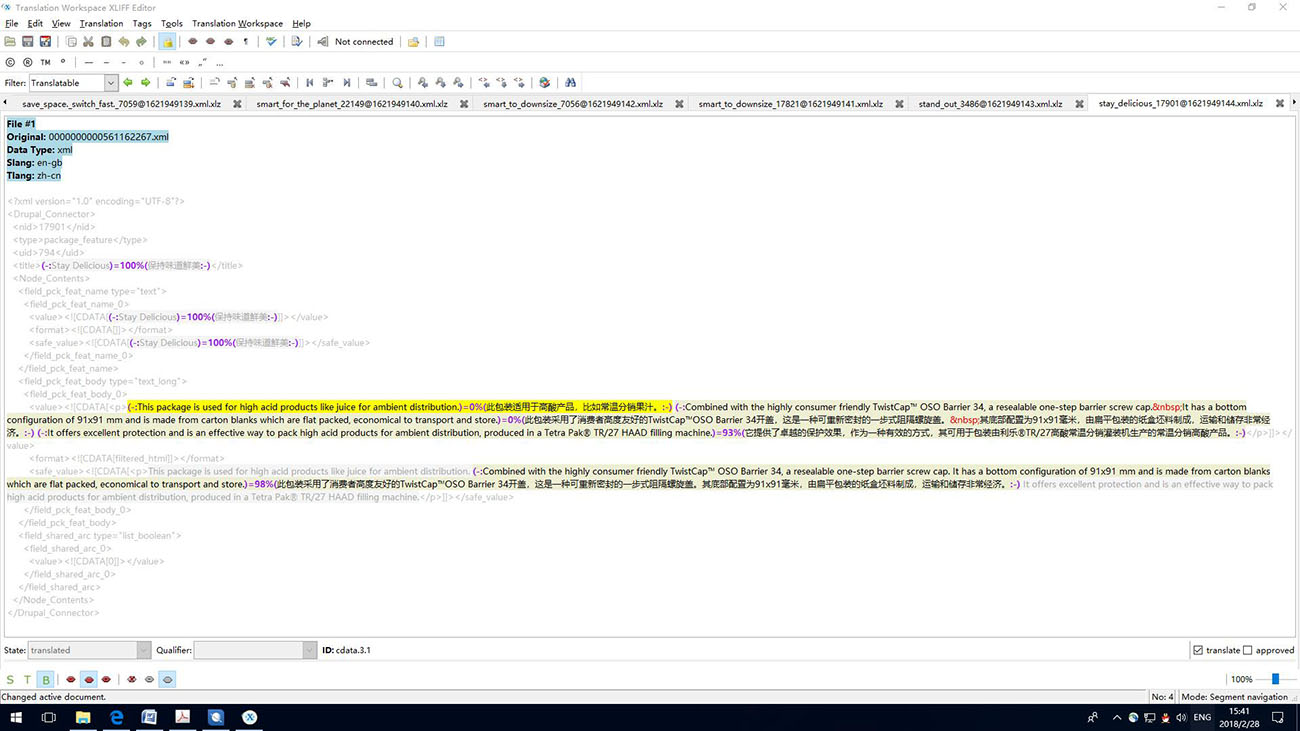Open the notification center icon

pyautogui.click(x=1277, y=717)
